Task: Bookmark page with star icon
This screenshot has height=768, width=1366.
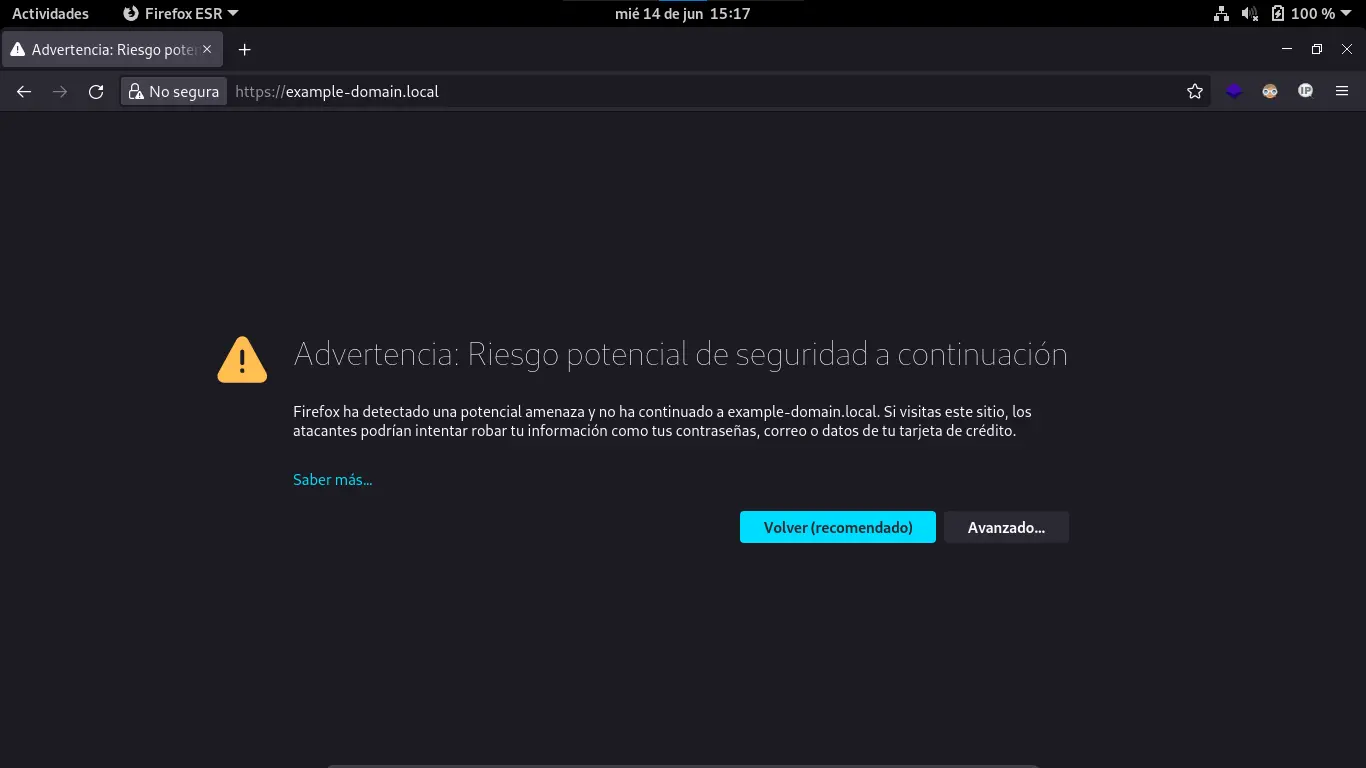Action: click(x=1195, y=91)
